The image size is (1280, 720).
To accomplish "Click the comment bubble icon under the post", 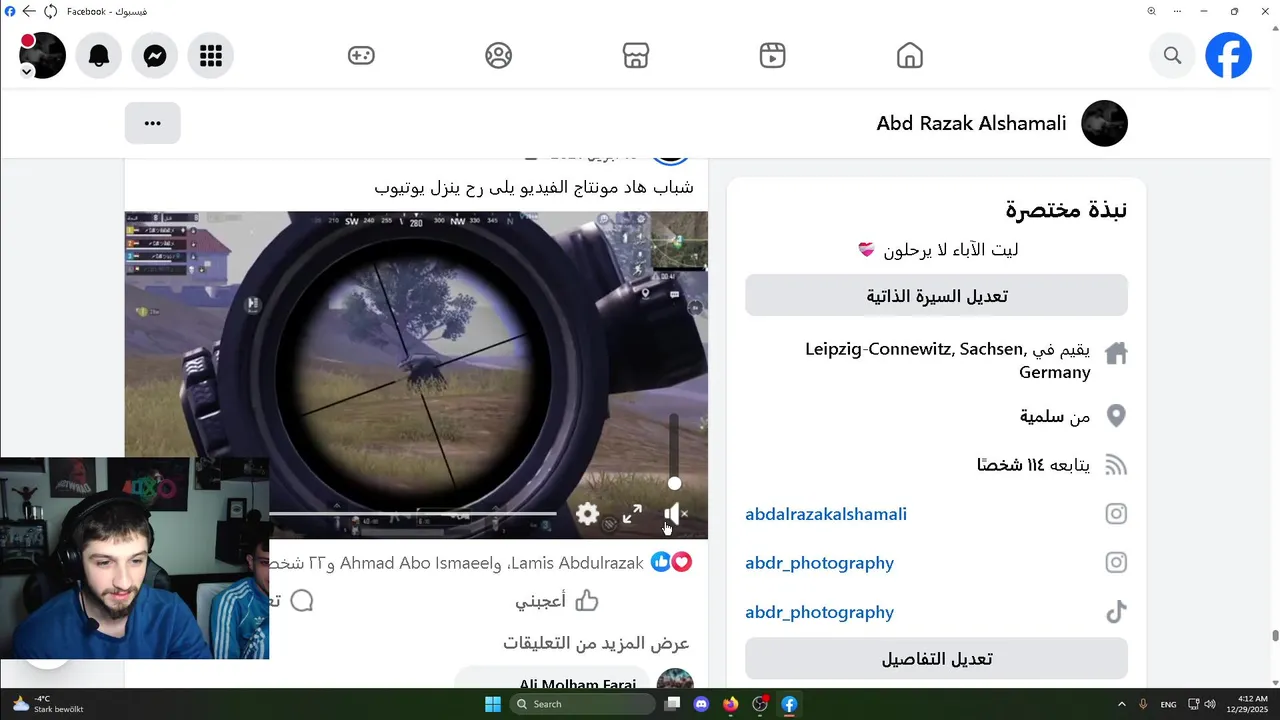I will [301, 600].
